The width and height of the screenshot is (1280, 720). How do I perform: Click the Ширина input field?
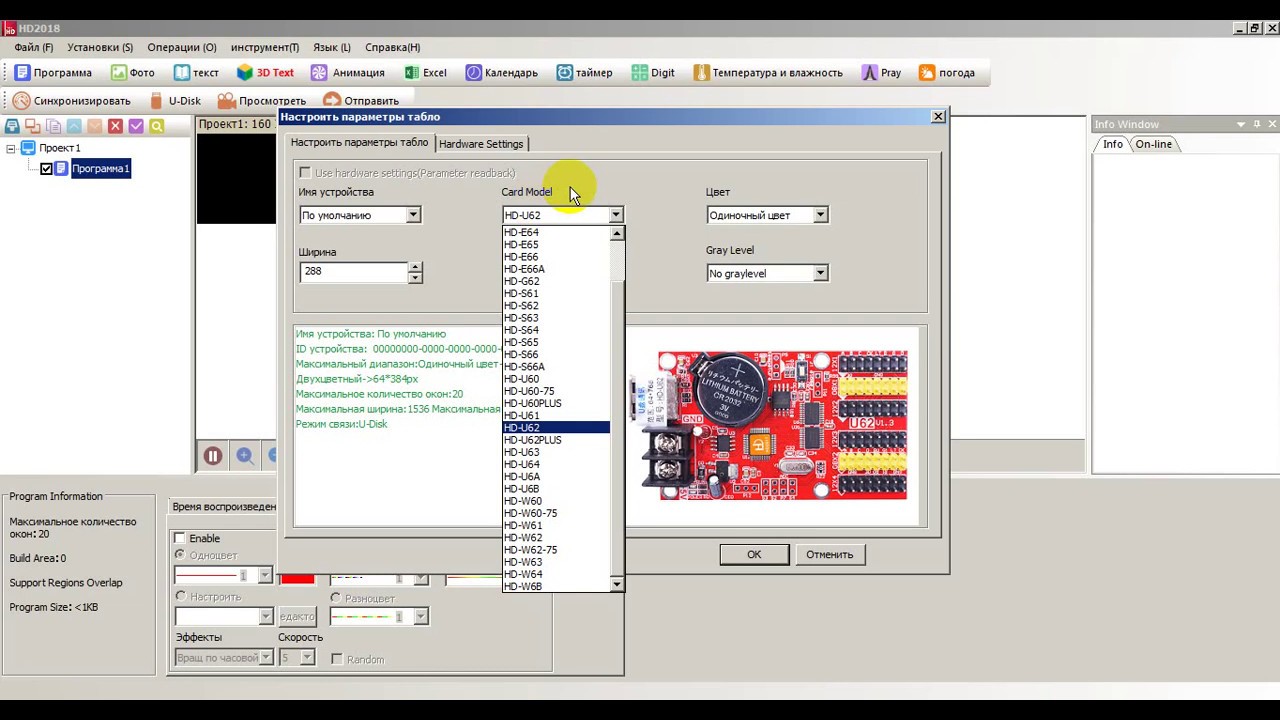click(x=353, y=271)
